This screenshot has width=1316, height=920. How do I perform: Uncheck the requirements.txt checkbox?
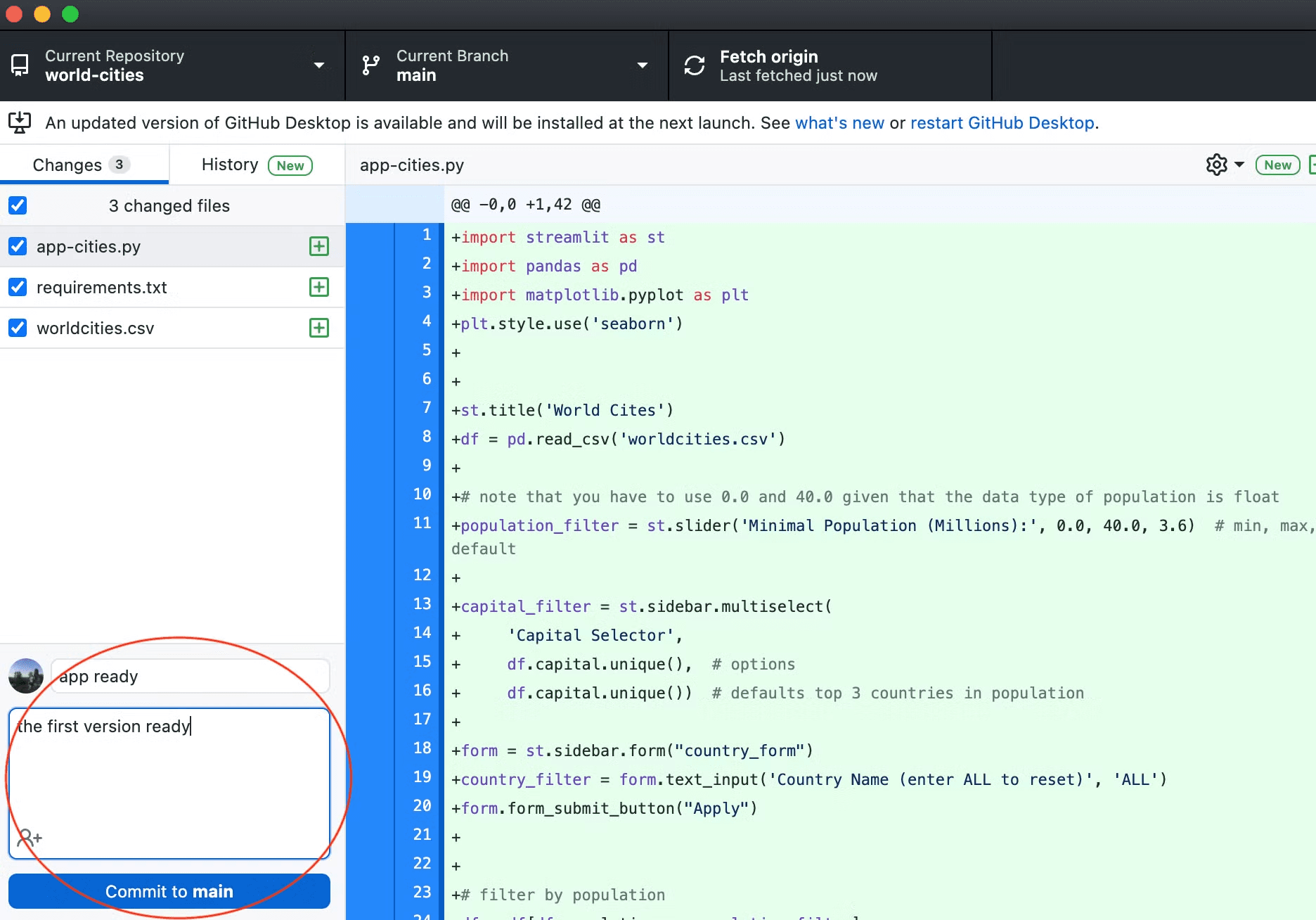pos(18,287)
